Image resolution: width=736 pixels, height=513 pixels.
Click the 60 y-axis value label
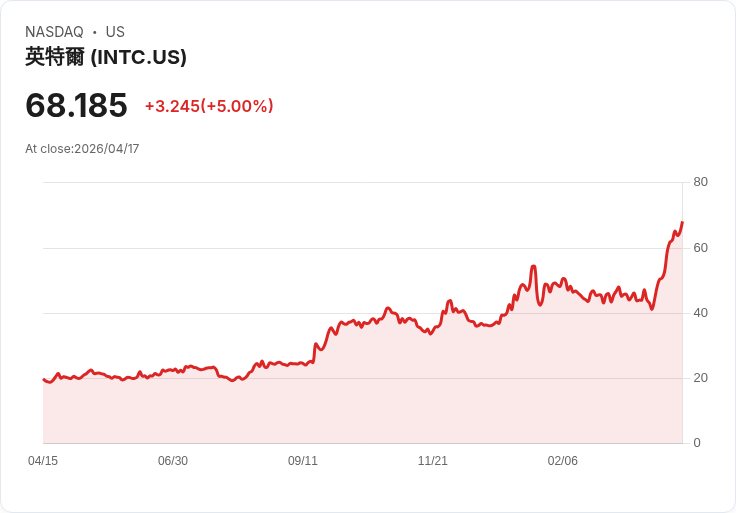[x=701, y=247]
